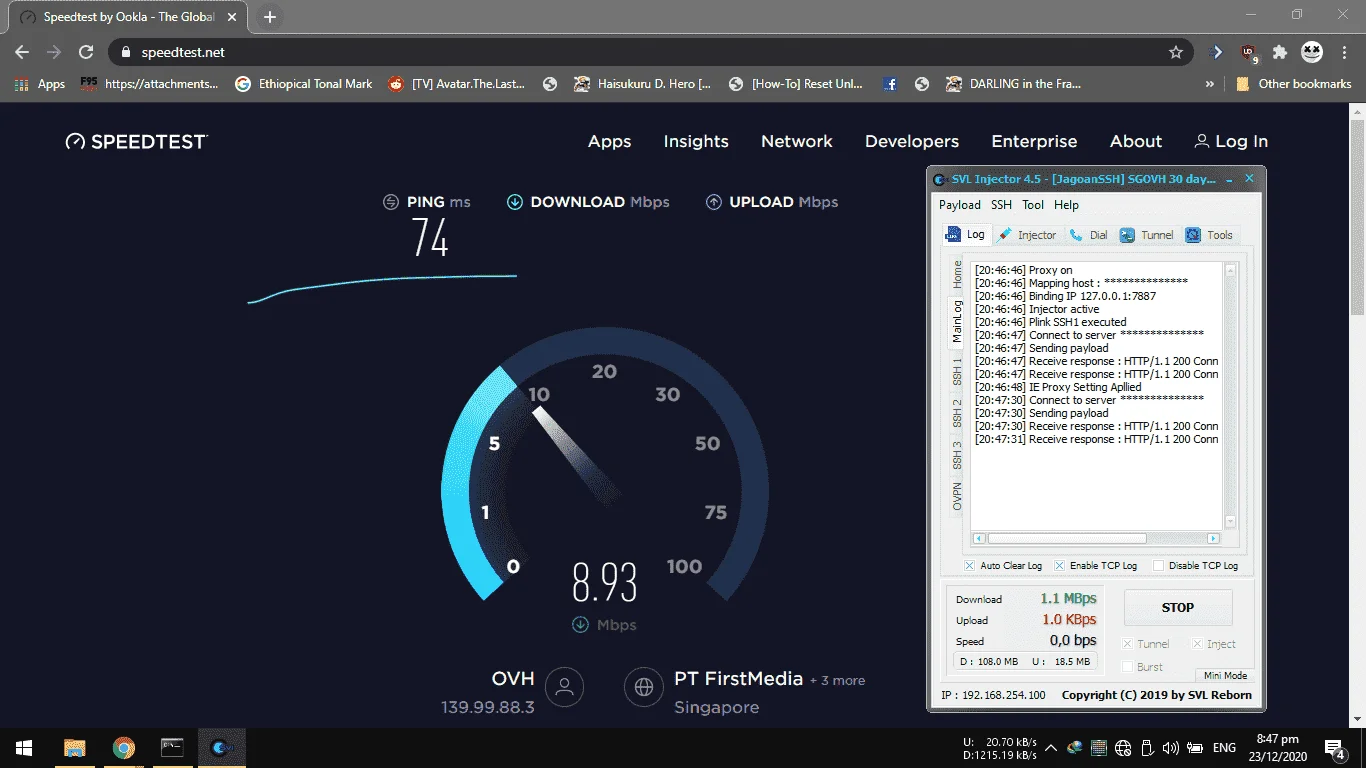This screenshot has width=1366, height=768.
Task: Toggle the Inject checkbox in SVL Injector
Action: 1198,644
